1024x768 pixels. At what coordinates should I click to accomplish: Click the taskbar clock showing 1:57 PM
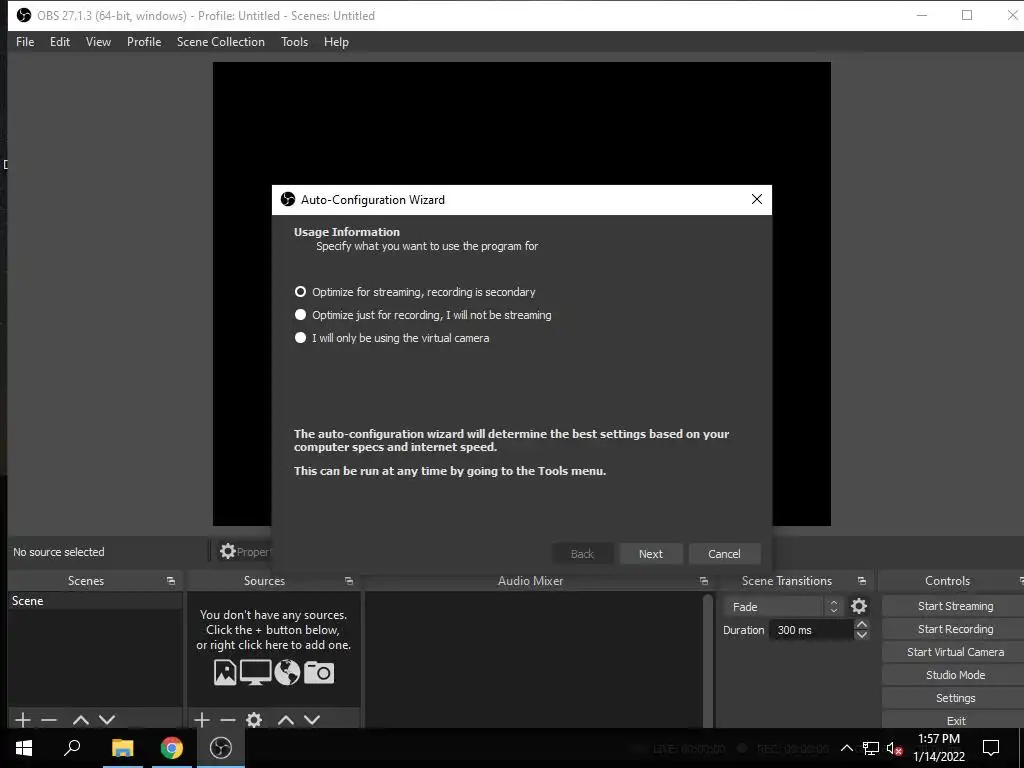(939, 748)
